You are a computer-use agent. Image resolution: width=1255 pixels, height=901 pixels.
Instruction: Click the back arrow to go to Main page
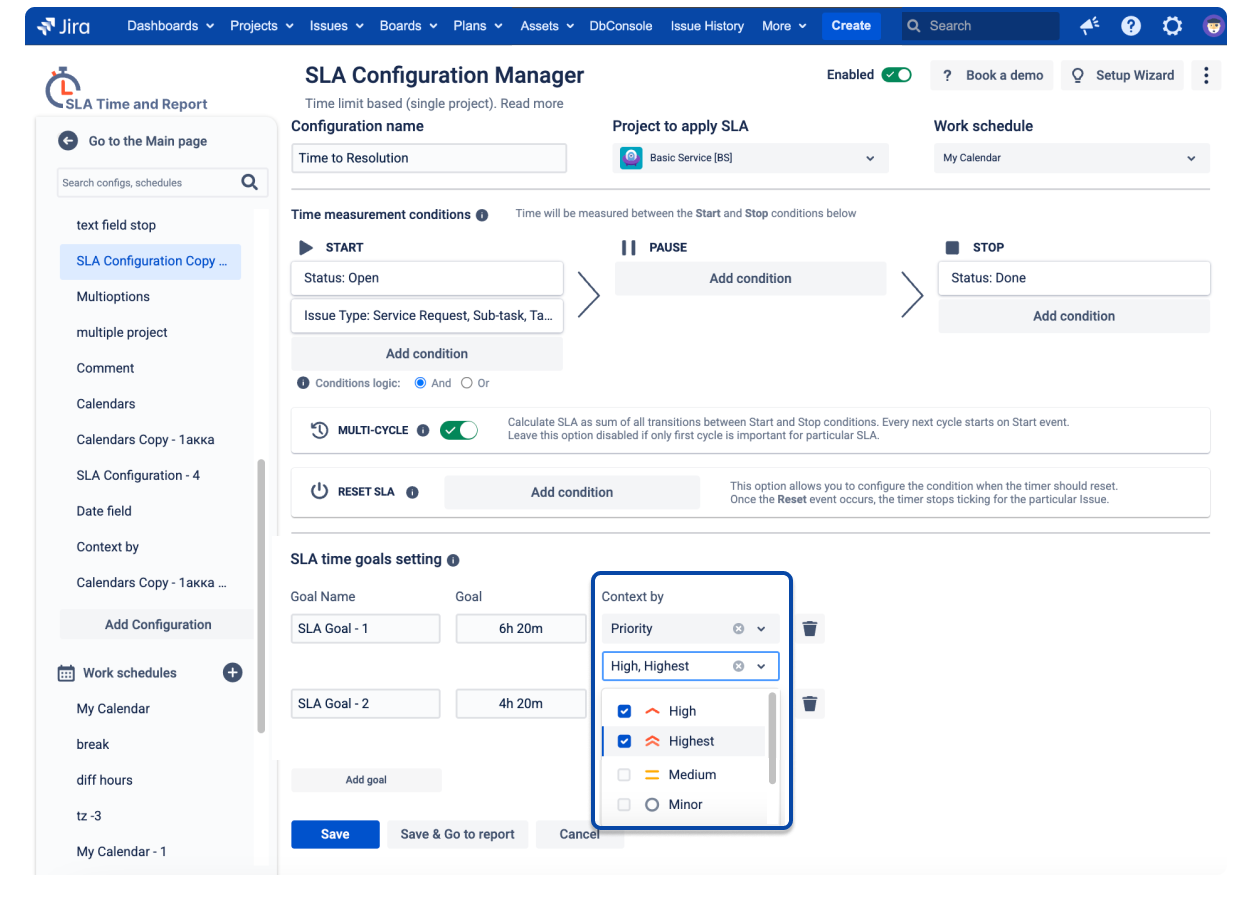pos(68,141)
